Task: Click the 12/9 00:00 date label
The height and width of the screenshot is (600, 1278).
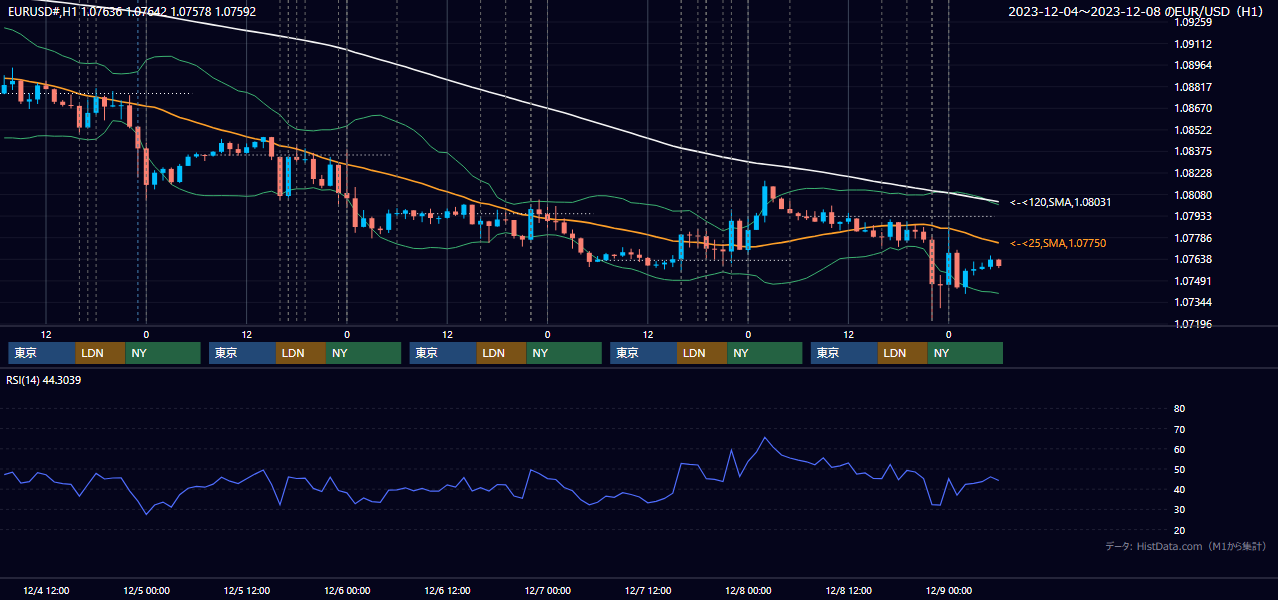Action: pos(949,591)
